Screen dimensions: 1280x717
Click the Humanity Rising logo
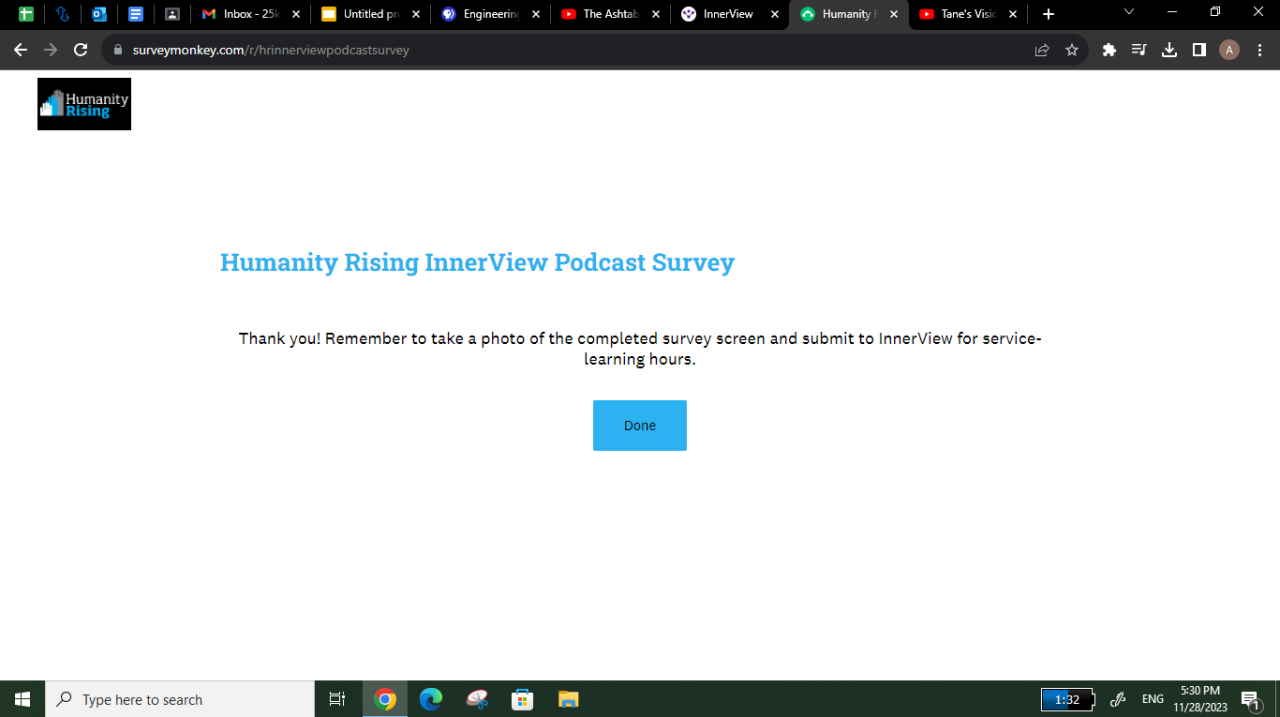(84, 104)
